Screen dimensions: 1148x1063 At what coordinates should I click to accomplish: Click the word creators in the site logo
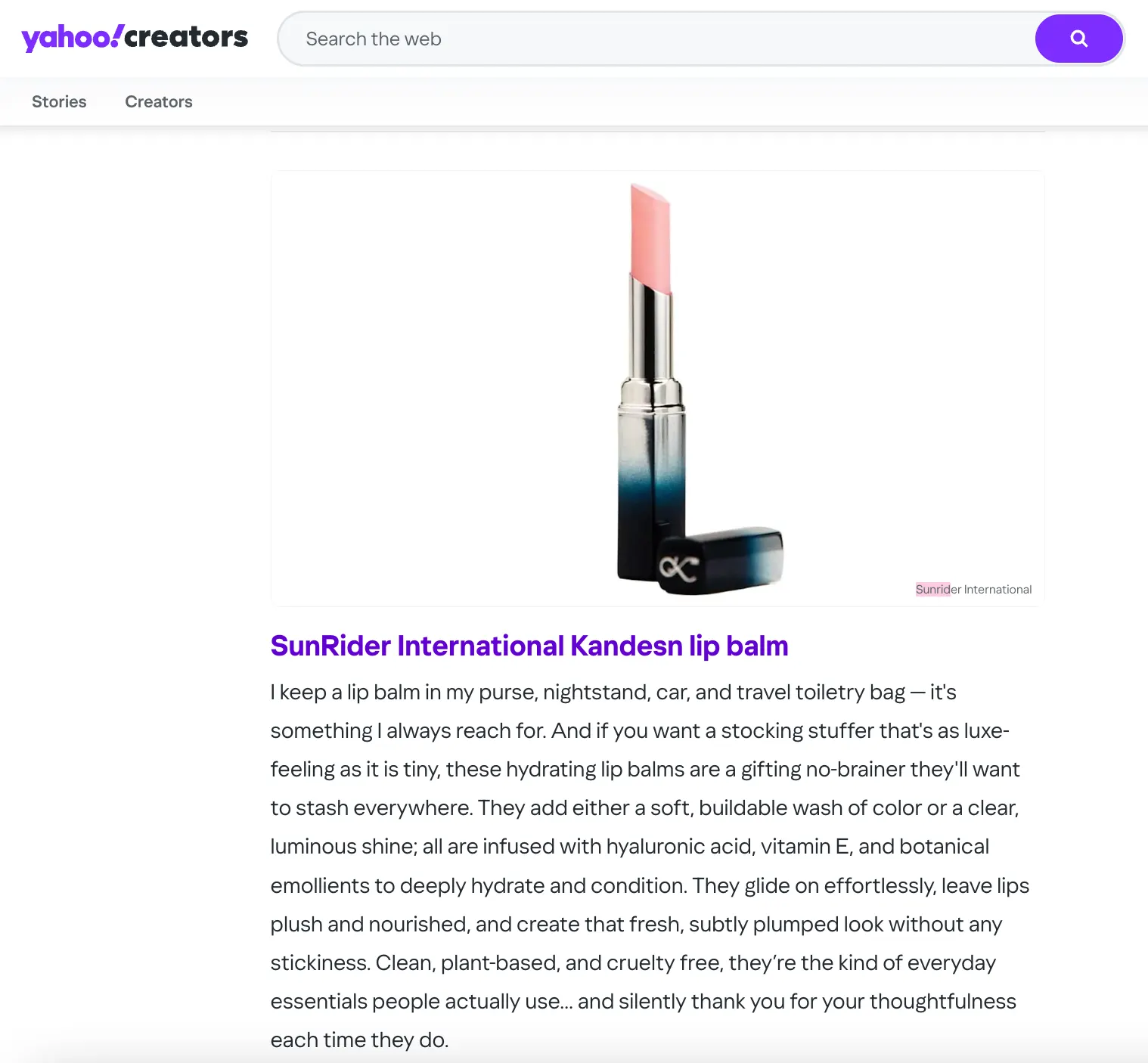(186, 36)
